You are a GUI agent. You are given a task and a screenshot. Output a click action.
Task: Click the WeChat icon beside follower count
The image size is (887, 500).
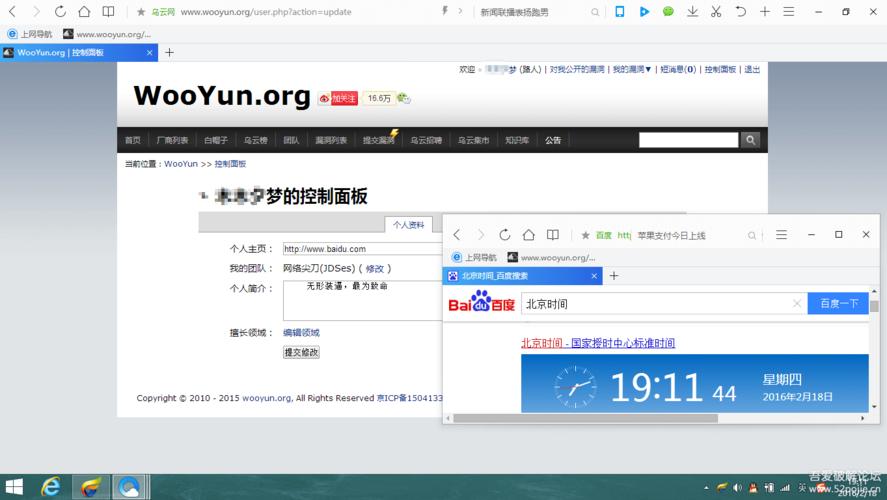[403, 98]
